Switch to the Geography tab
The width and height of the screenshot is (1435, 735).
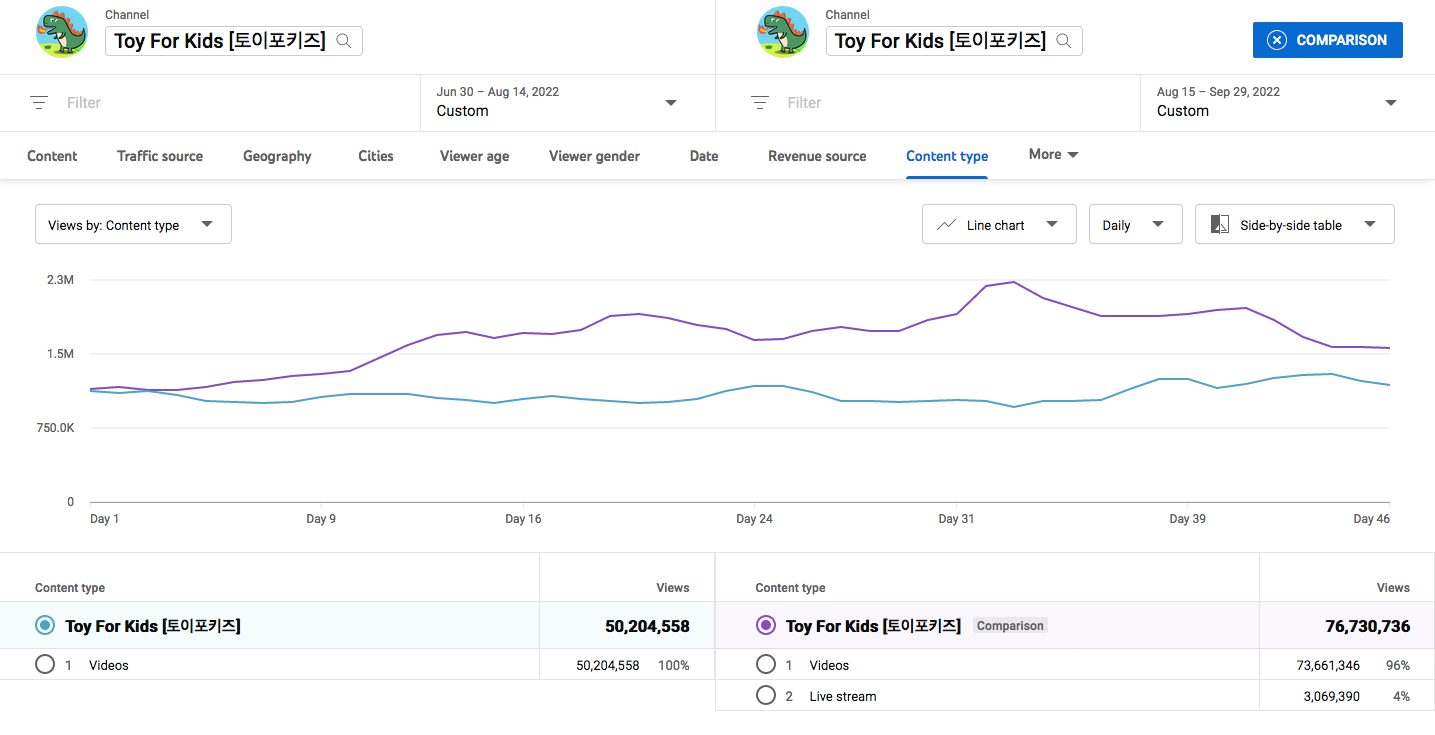tap(277, 156)
